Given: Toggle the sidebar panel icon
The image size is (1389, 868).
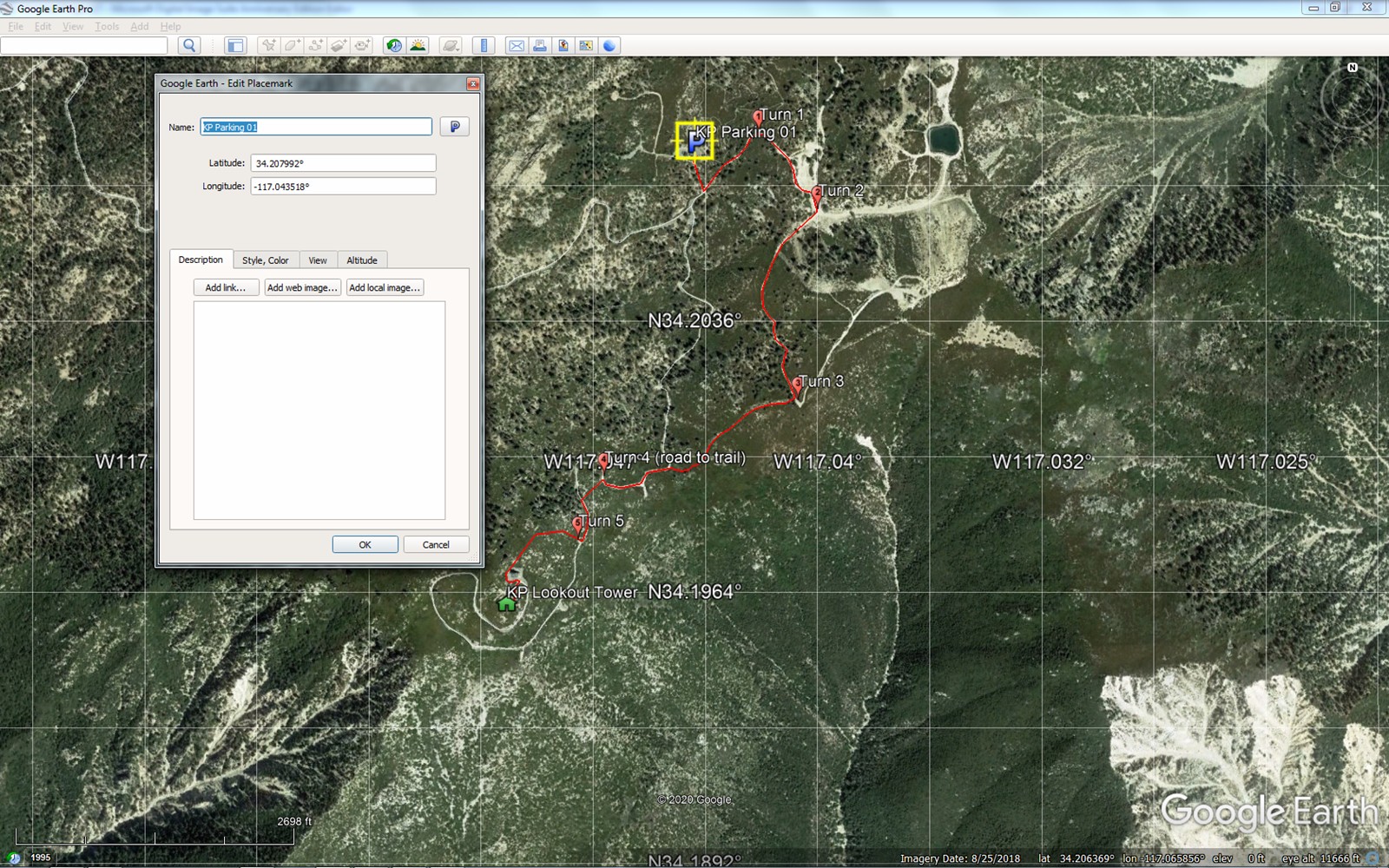Looking at the screenshot, I should pos(235,45).
